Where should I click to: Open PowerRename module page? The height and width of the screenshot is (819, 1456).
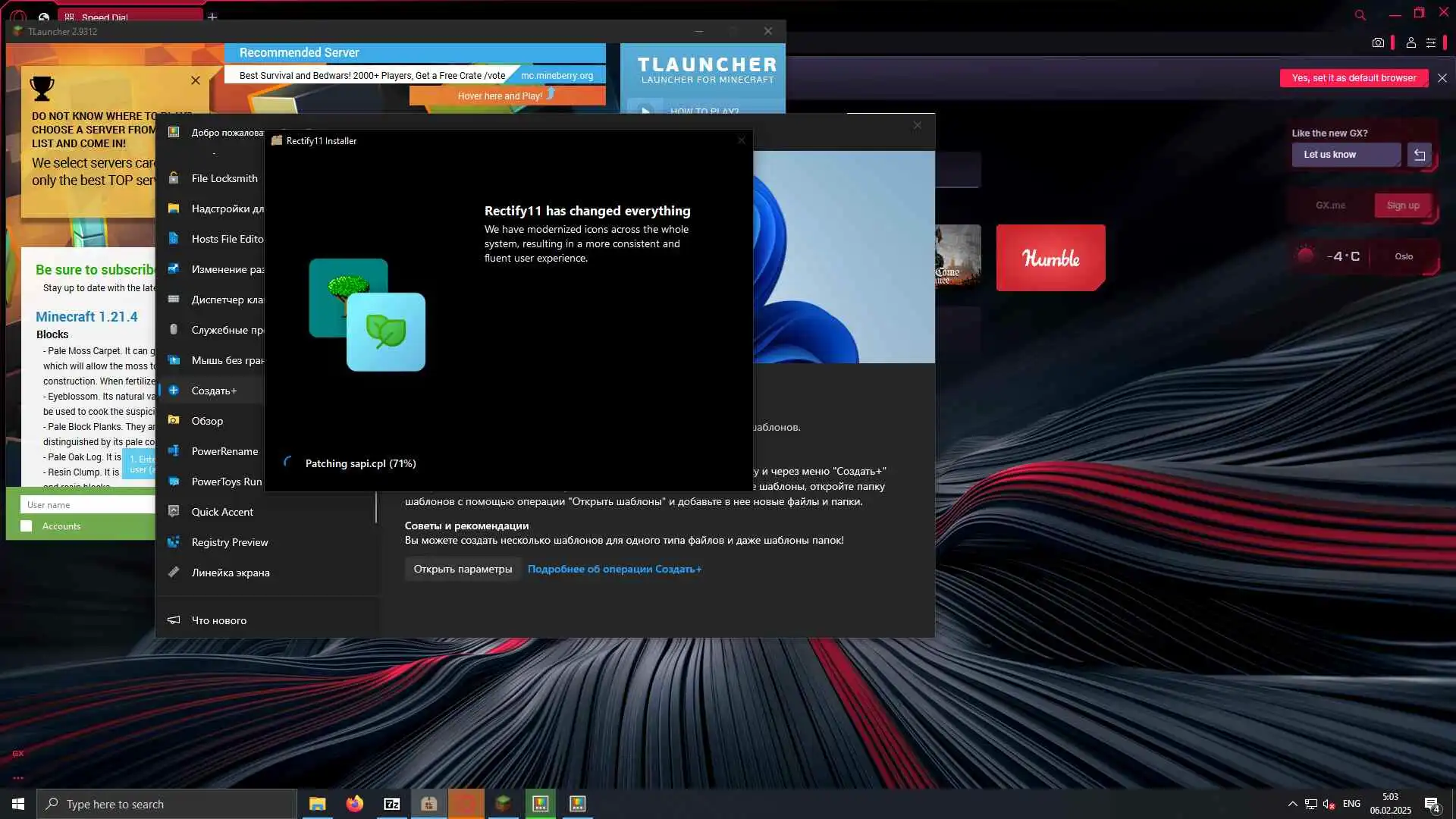pos(224,451)
